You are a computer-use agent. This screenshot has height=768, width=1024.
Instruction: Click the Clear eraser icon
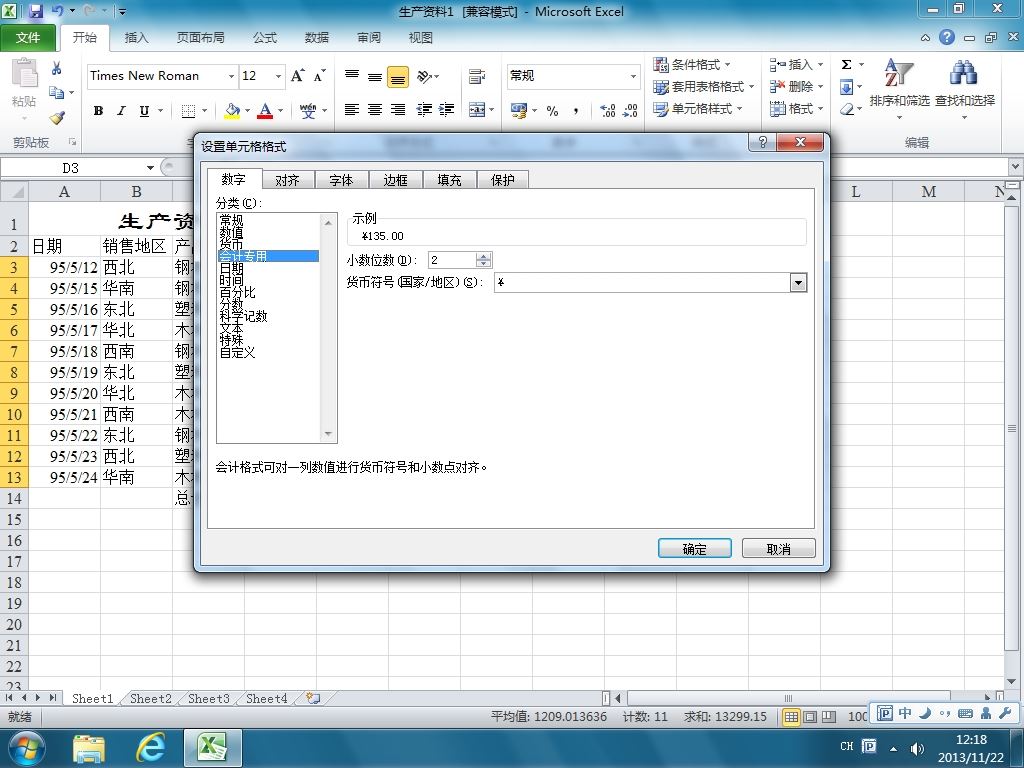pos(847,108)
